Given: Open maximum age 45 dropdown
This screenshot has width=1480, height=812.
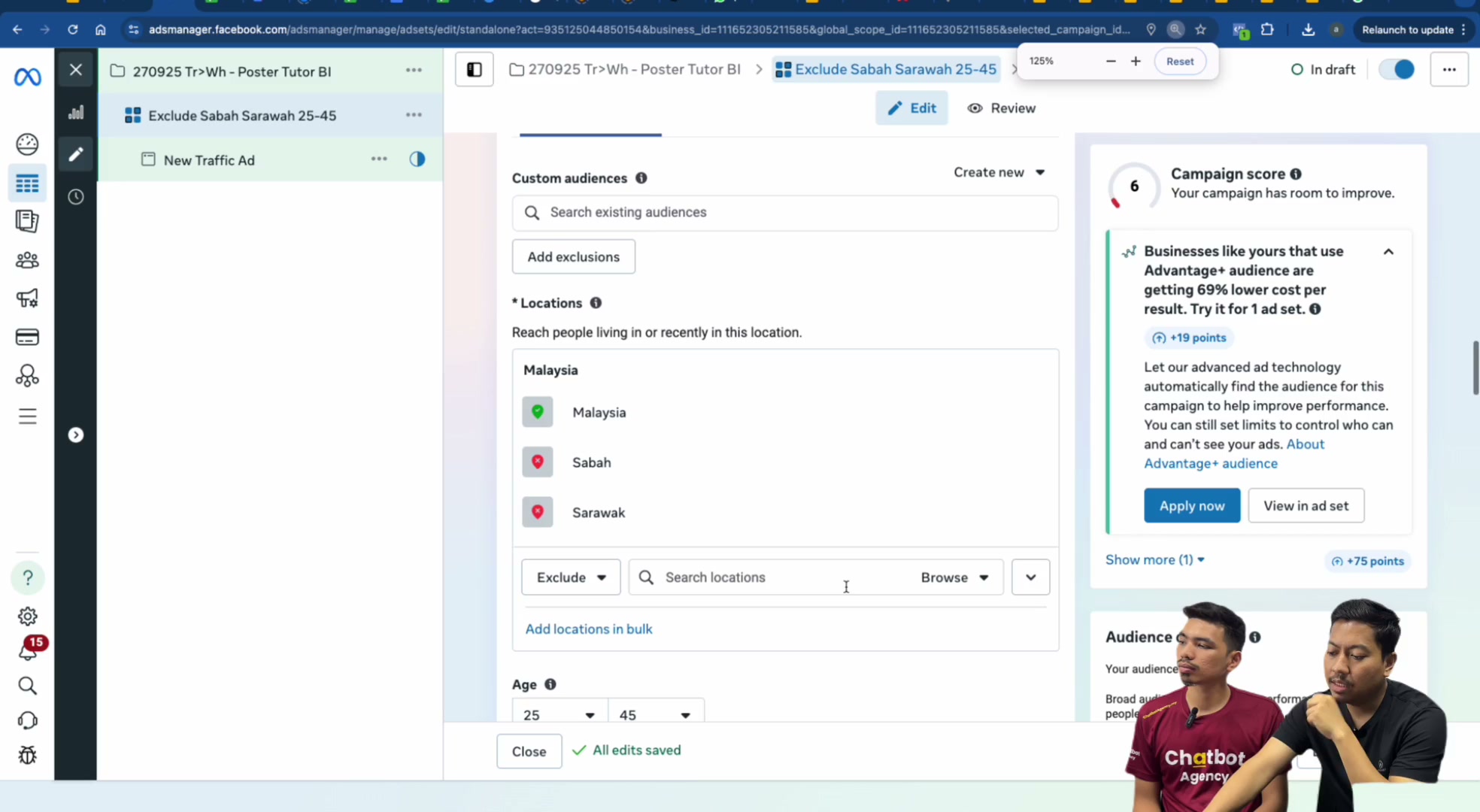Looking at the screenshot, I should click(x=656, y=714).
